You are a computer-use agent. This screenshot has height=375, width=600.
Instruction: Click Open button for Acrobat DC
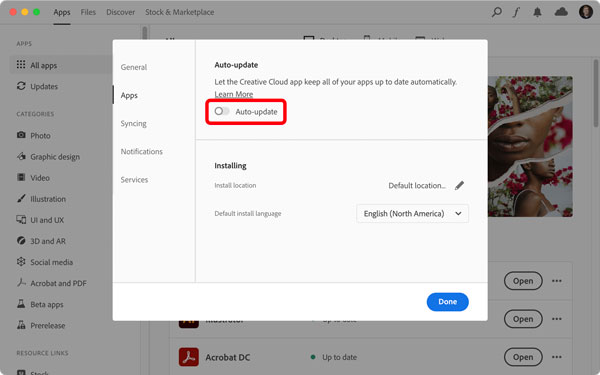pyautogui.click(x=523, y=357)
